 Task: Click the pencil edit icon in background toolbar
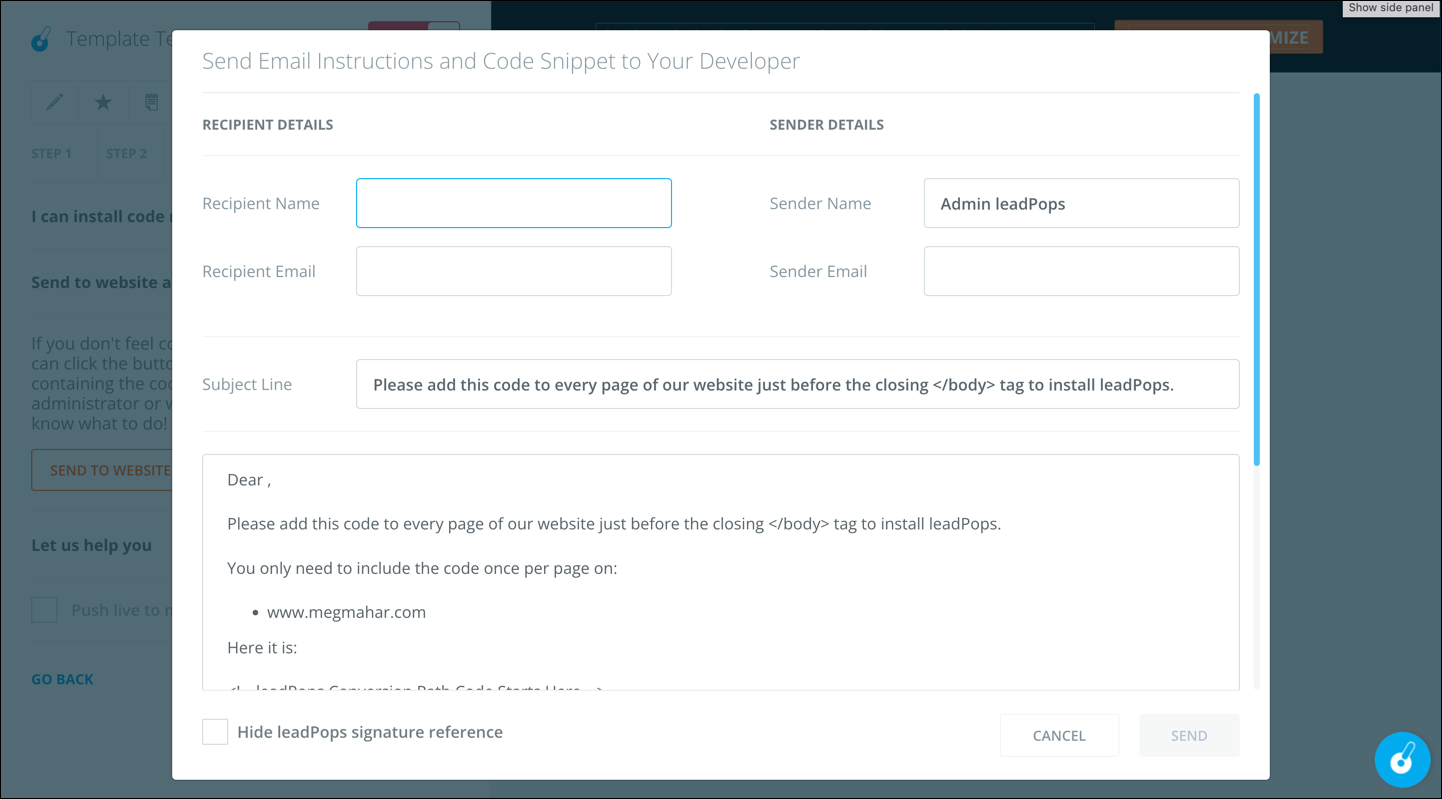(x=54, y=102)
